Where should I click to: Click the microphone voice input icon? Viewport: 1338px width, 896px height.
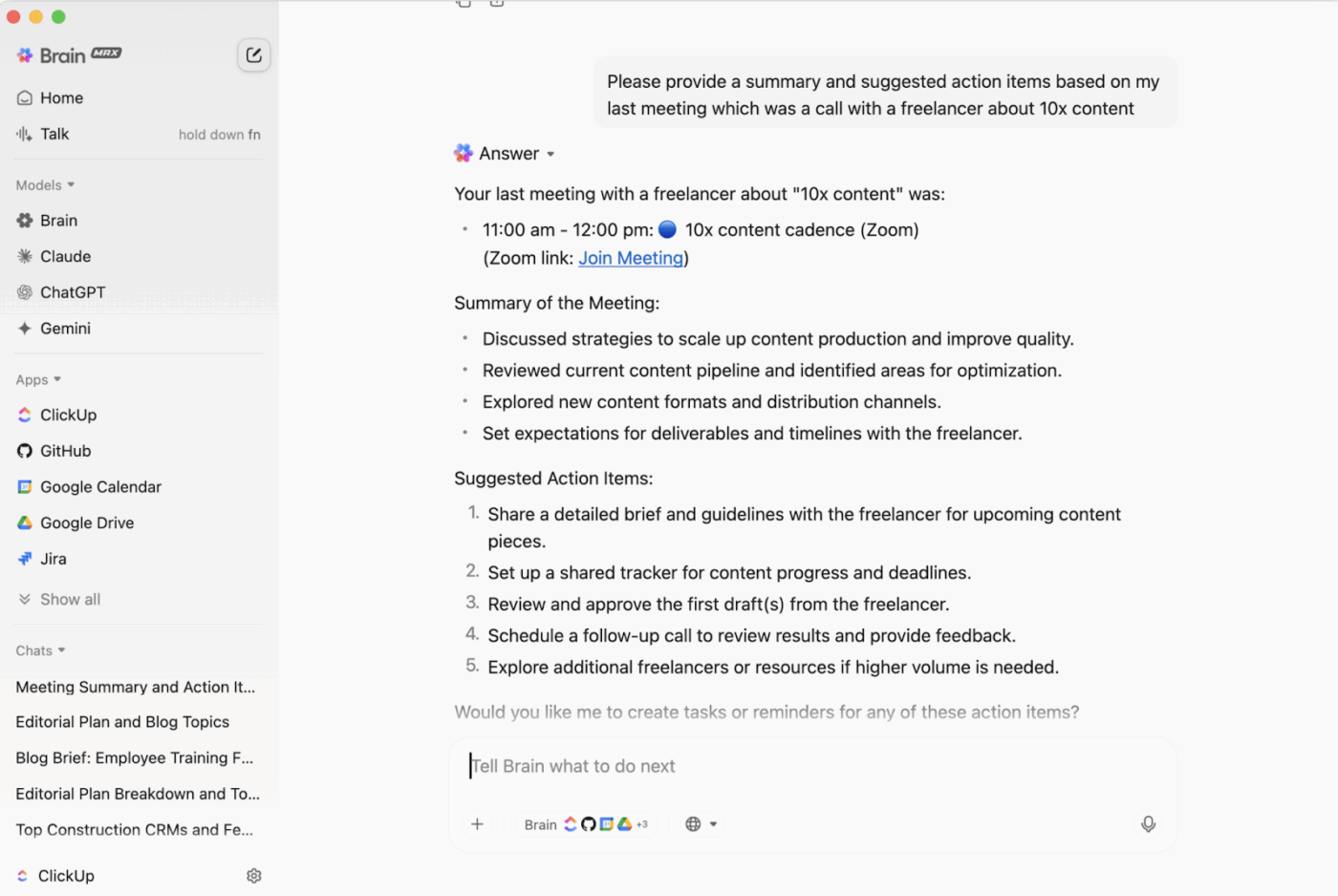pos(1148,824)
